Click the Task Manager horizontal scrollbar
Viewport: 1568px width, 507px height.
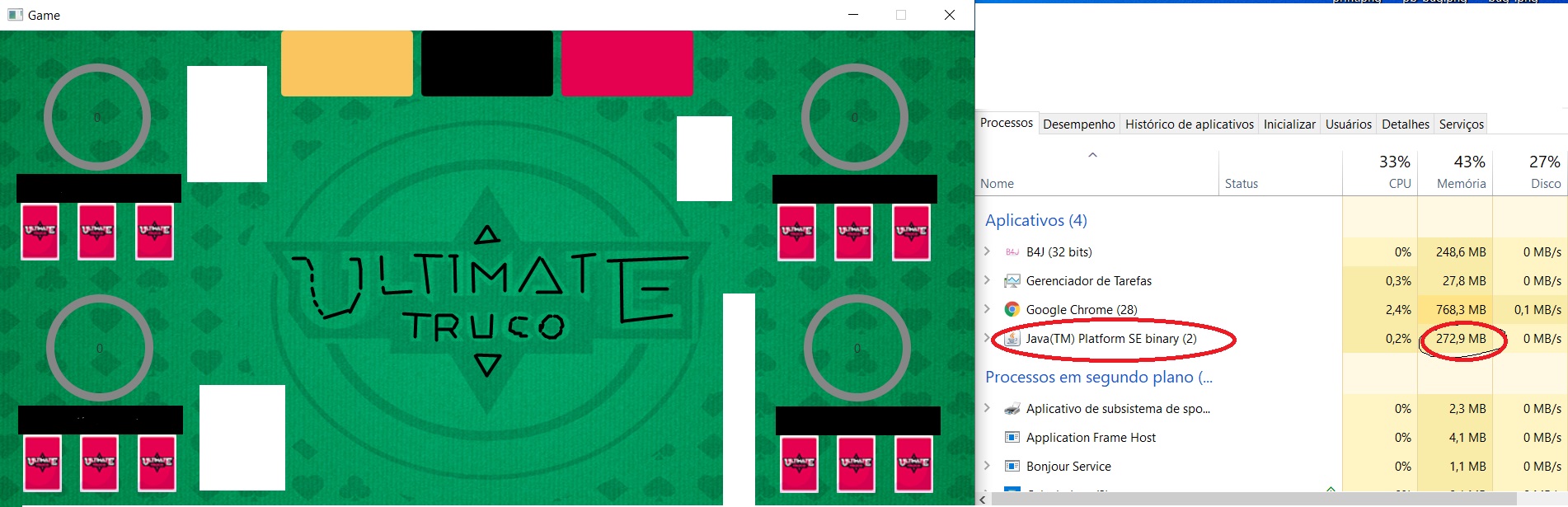(1253, 500)
